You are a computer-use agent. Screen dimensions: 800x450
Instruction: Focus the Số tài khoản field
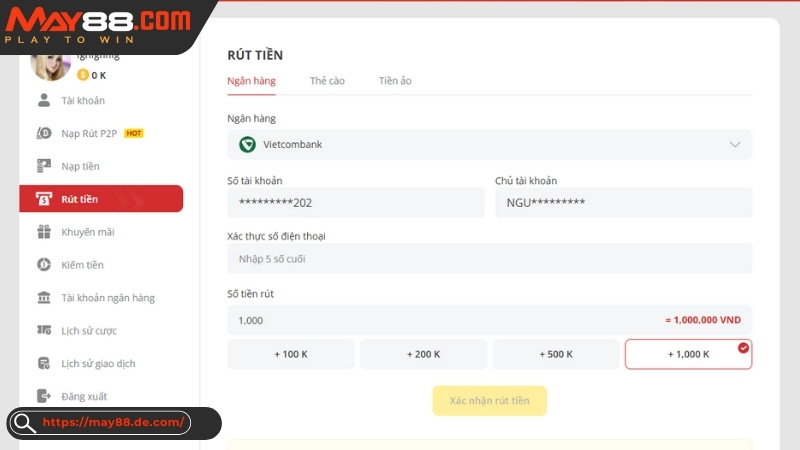tap(356, 203)
